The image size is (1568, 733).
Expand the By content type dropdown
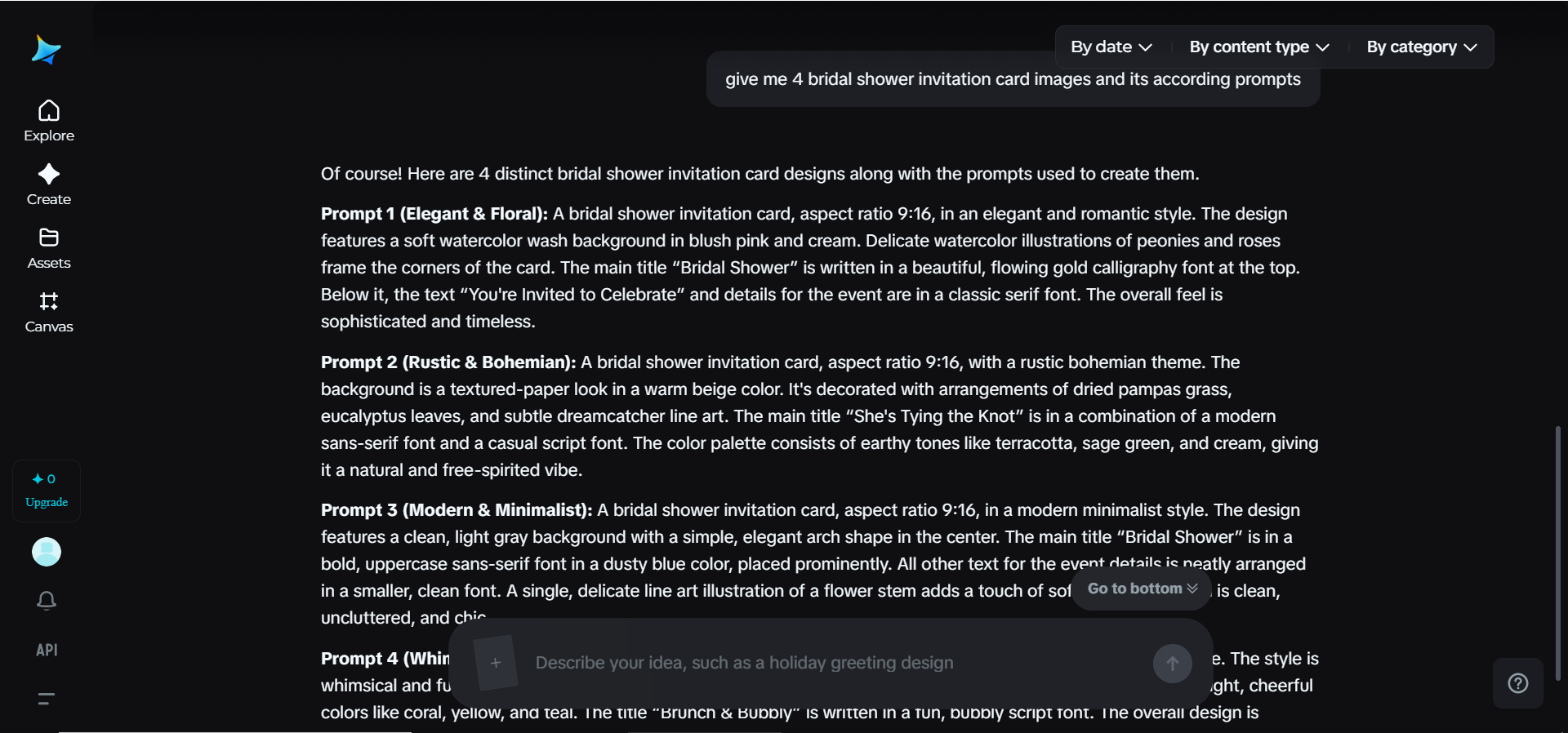[1259, 47]
